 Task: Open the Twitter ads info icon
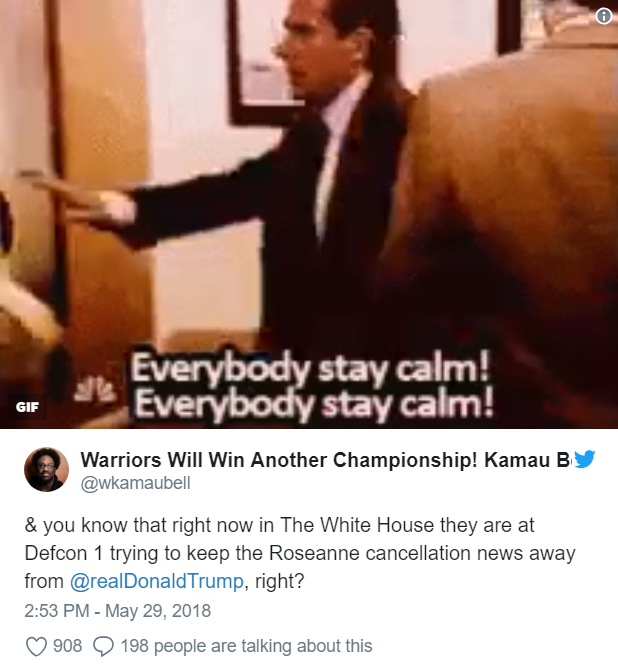point(604,16)
